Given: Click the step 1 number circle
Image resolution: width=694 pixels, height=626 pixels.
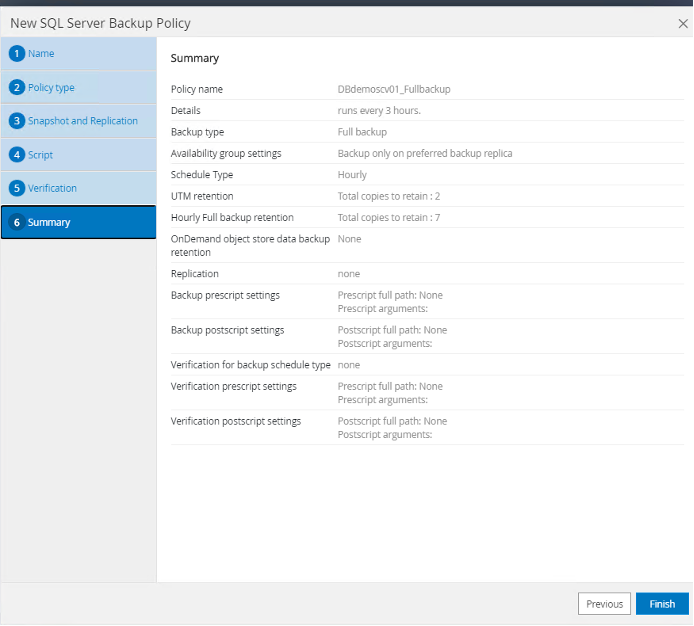Looking at the screenshot, I should point(17,53).
